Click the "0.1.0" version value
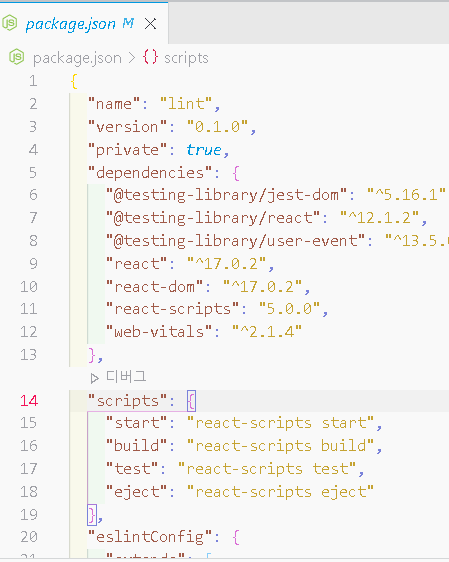The height and width of the screenshot is (562, 449). pyautogui.click(x=217, y=127)
